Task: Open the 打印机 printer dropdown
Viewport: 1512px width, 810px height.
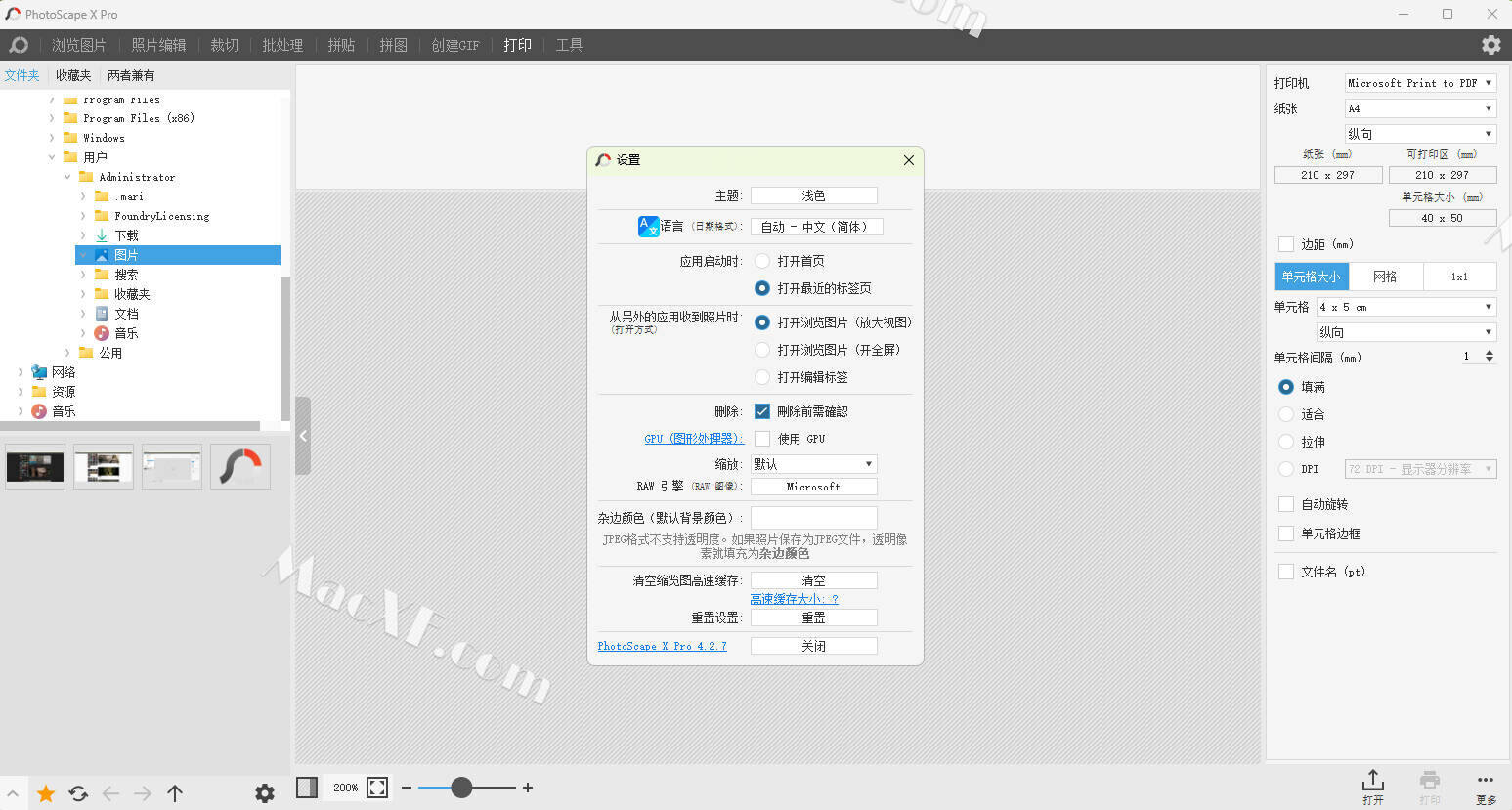Action: click(1420, 83)
